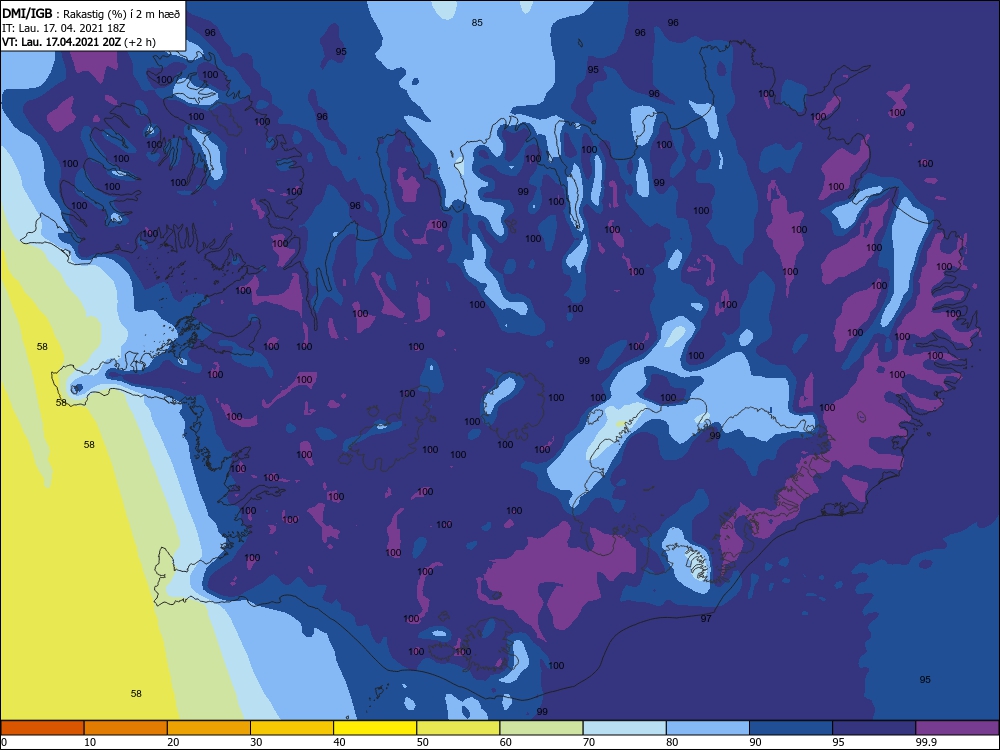Click the dark orange 0-10 legend swatch

pos(42,728)
